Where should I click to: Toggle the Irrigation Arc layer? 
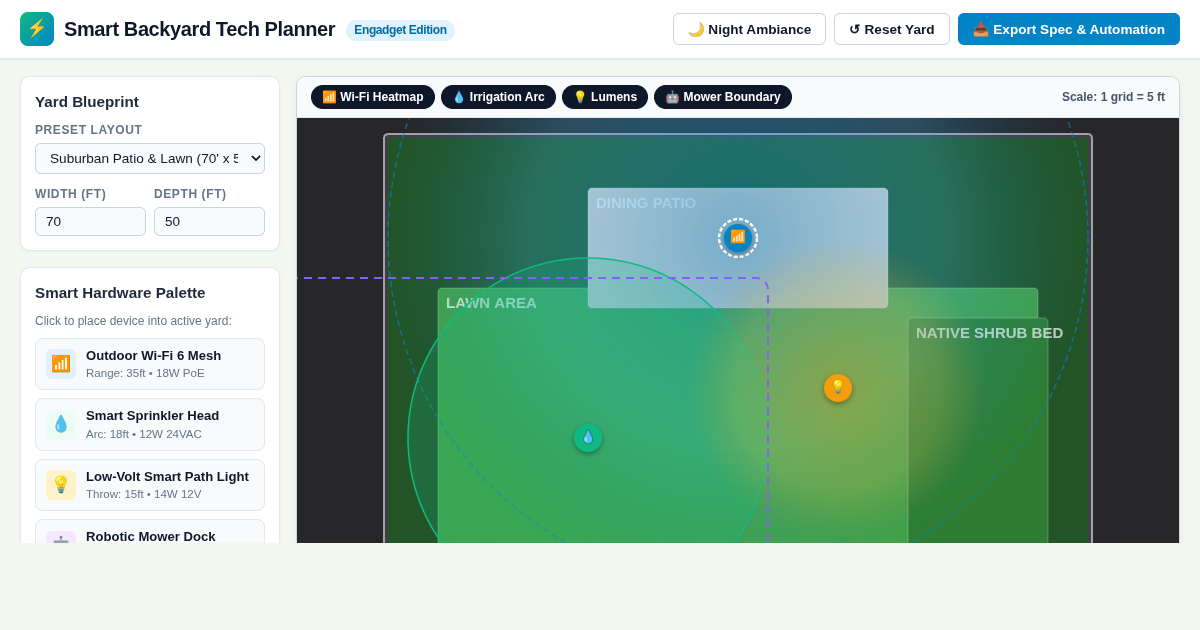498,97
